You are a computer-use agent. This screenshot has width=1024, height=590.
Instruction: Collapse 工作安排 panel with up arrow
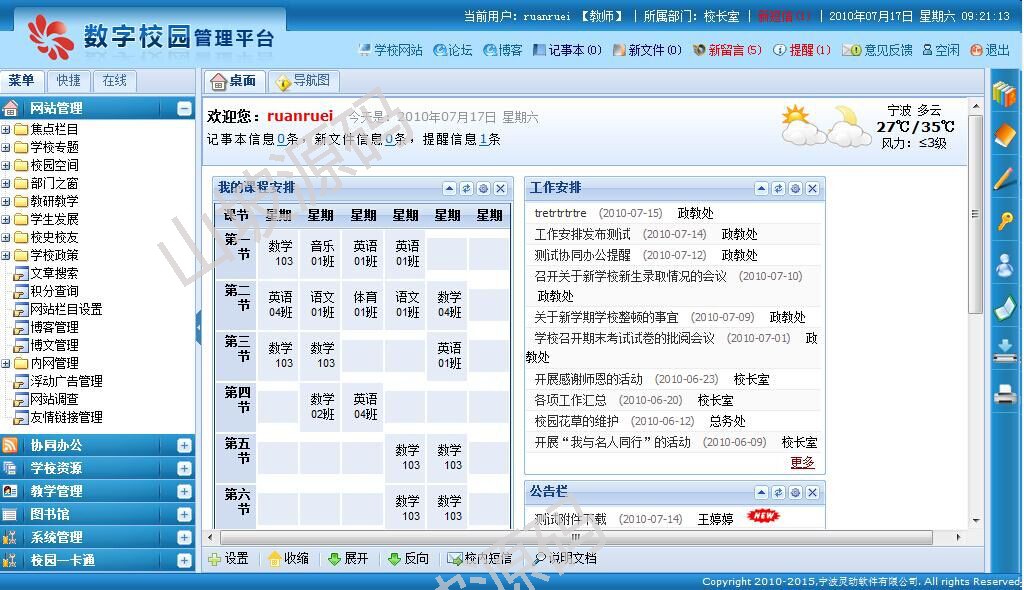(761, 189)
